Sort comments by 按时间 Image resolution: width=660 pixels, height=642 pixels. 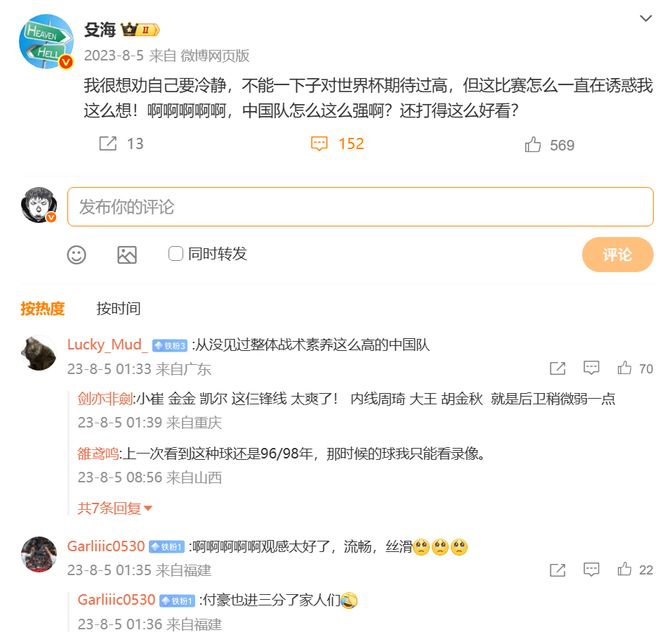118,309
